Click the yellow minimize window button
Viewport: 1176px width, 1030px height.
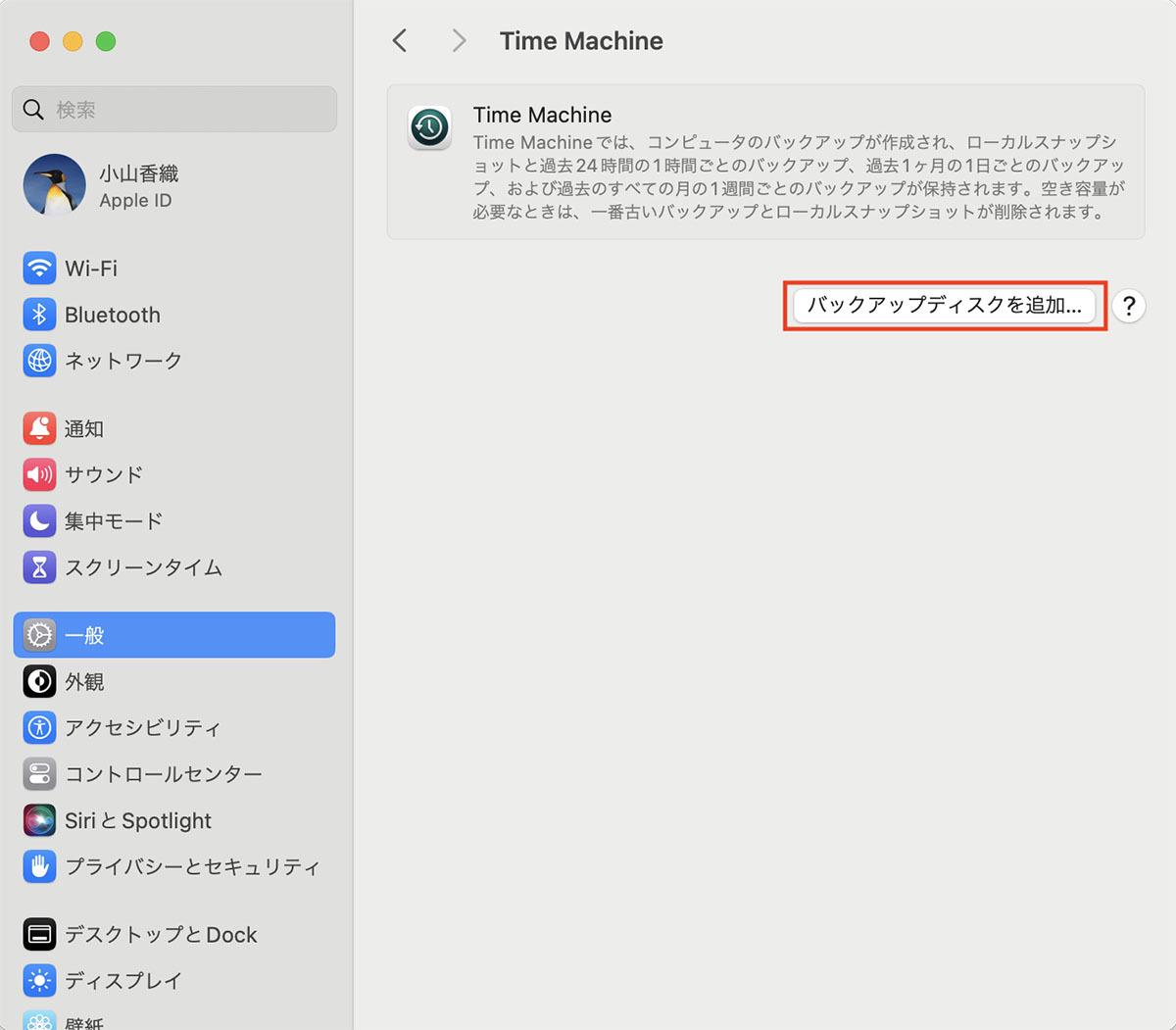click(x=73, y=41)
